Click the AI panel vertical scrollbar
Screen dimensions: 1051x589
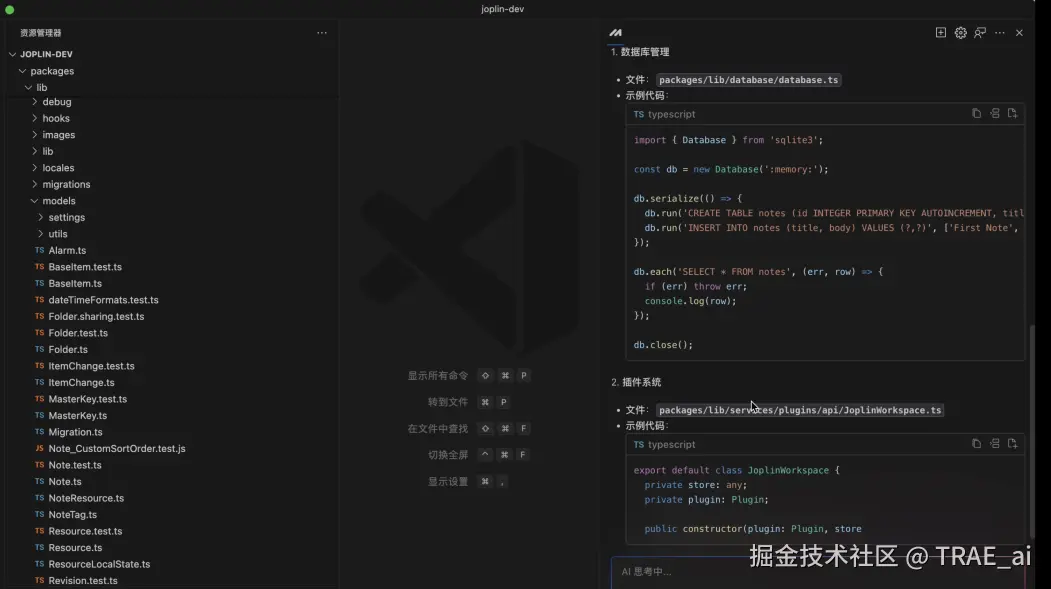point(1032,430)
